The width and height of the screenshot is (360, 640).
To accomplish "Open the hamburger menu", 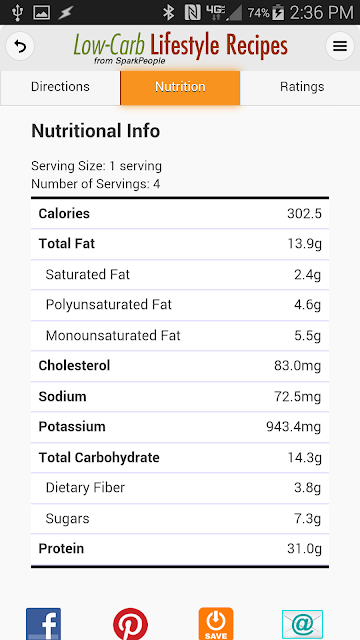I will click(x=340, y=46).
